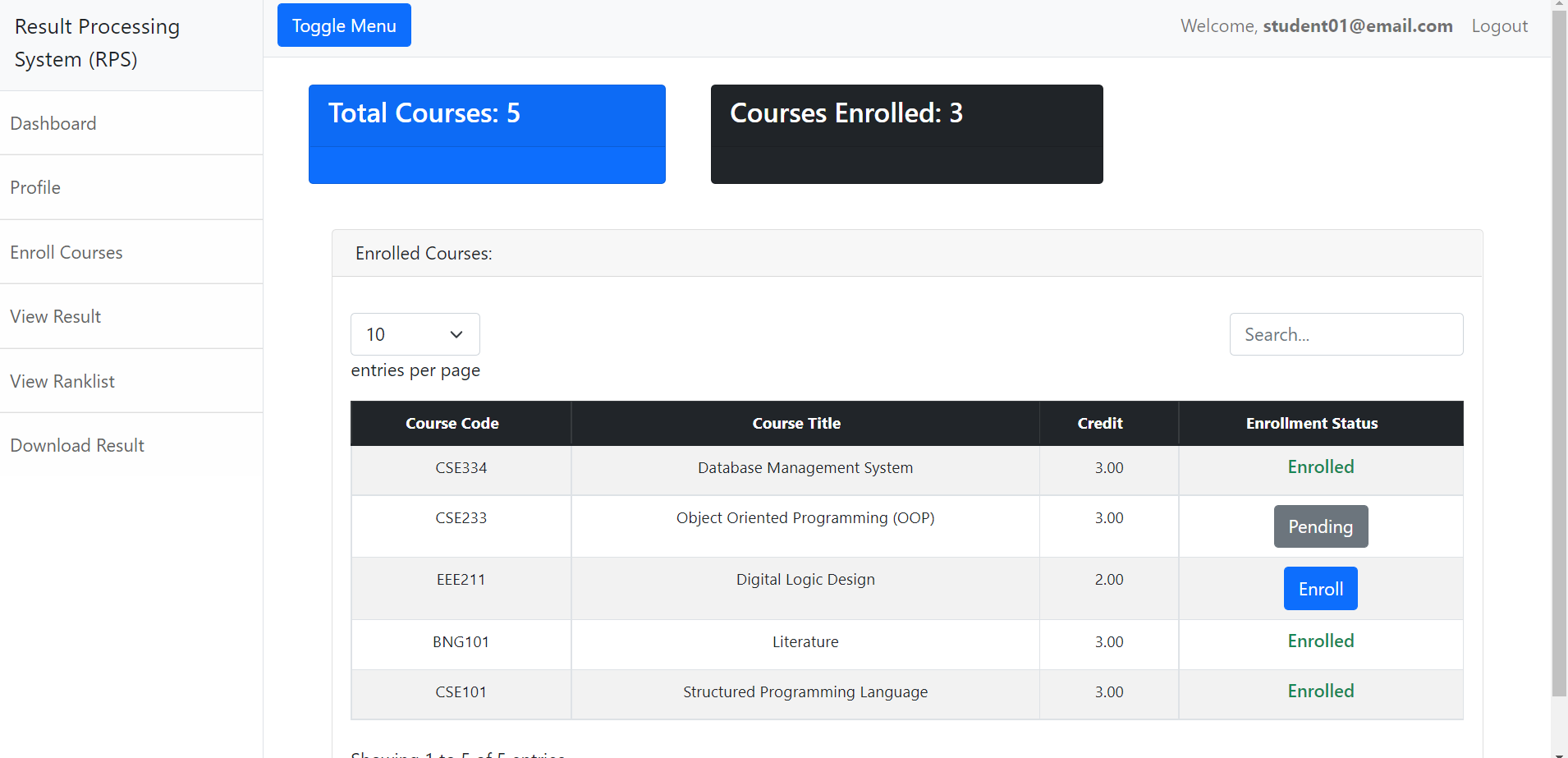The width and height of the screenshot is (1568, 758).
Task: Click the Pending status for CSE233
Action: [x=1320, y=526]
